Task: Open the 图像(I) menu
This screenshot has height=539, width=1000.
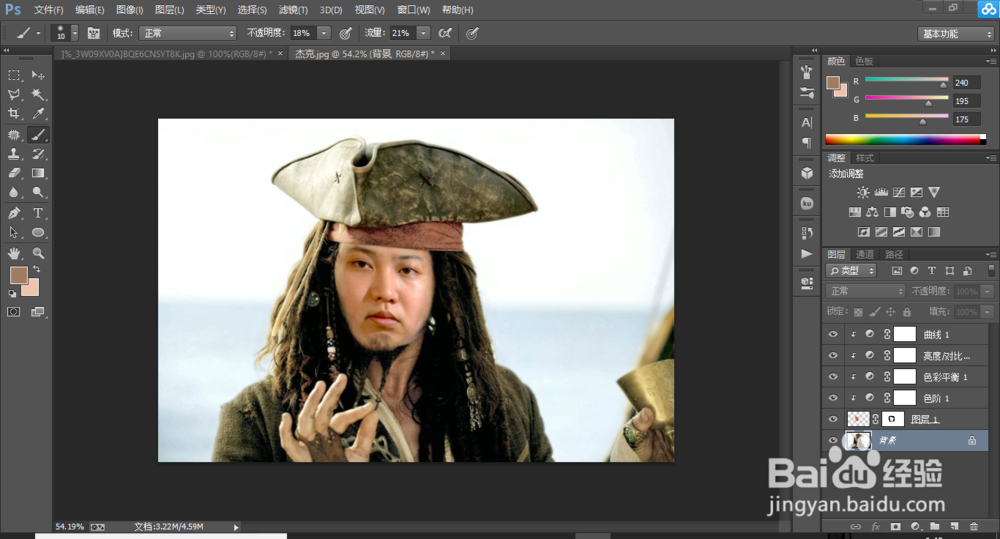Action: 129,10
